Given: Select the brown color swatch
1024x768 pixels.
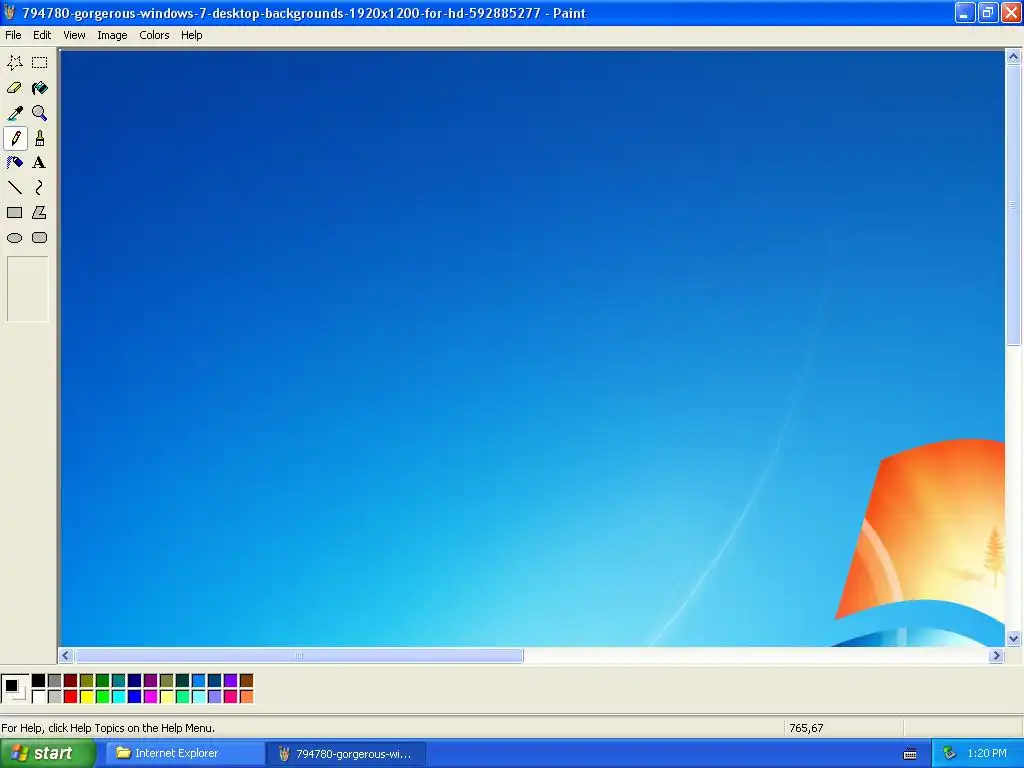Looking at the screenshot, I should point(246,681).
